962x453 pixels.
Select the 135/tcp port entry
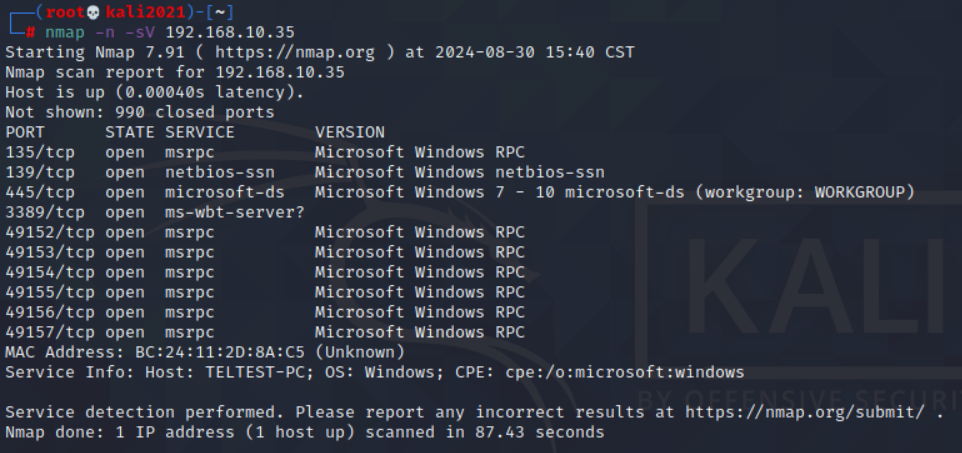[x=40, y=152]
